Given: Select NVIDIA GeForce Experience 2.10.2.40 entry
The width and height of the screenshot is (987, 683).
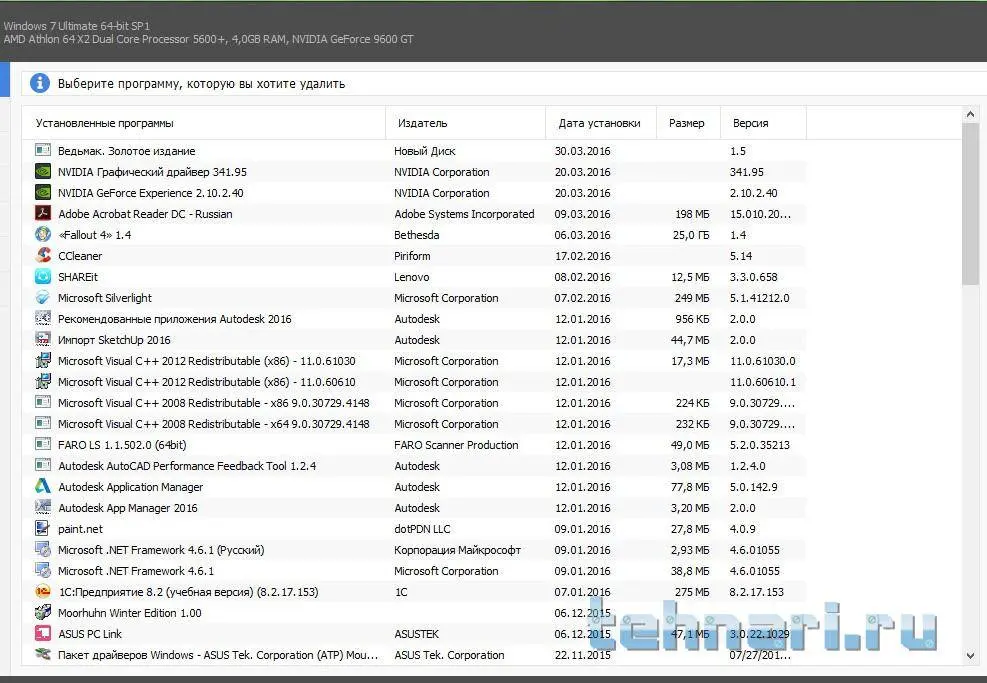Looking at the screenshot, I should (x=150, y=193).
